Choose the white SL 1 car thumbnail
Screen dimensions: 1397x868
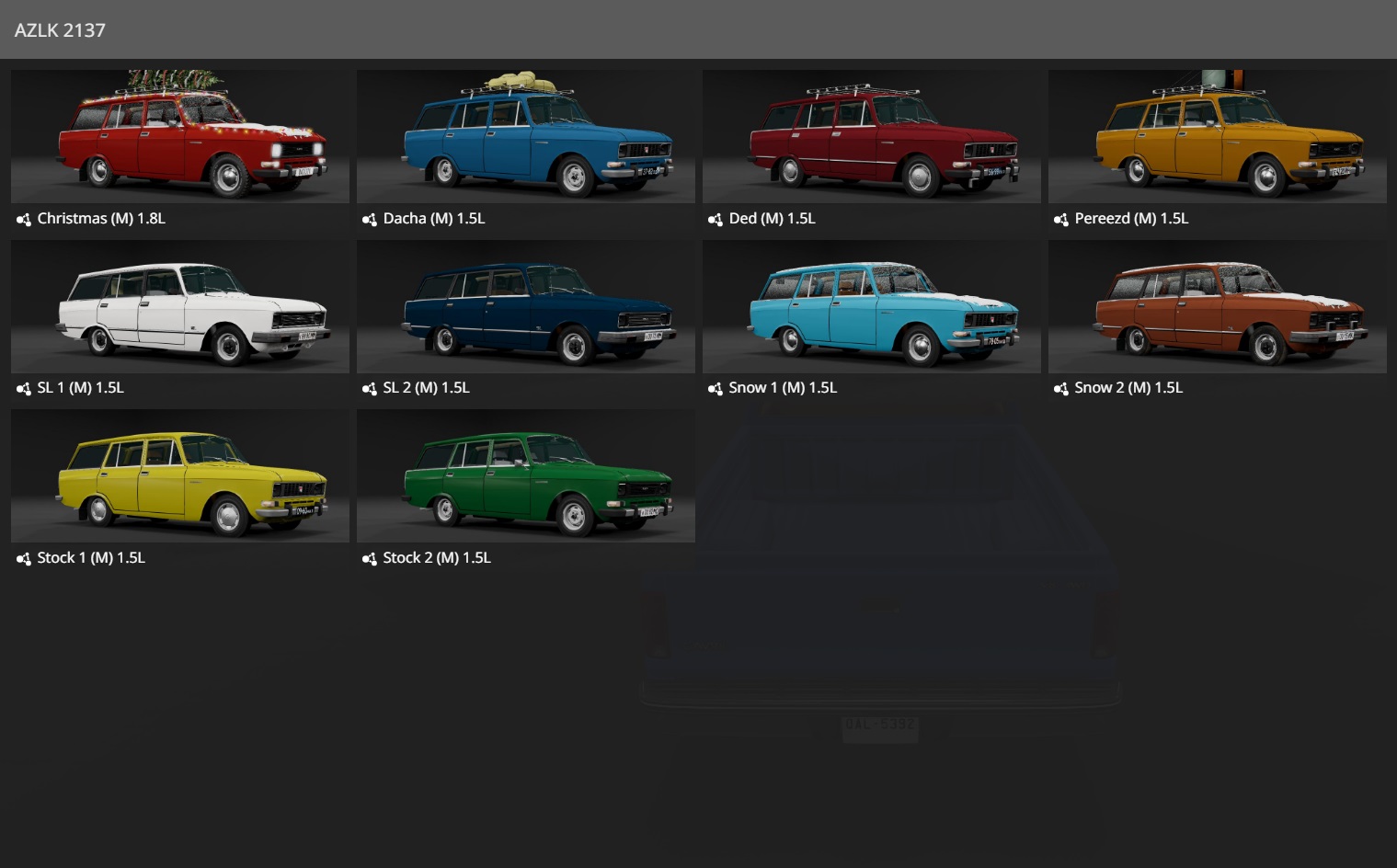[180, 307]
